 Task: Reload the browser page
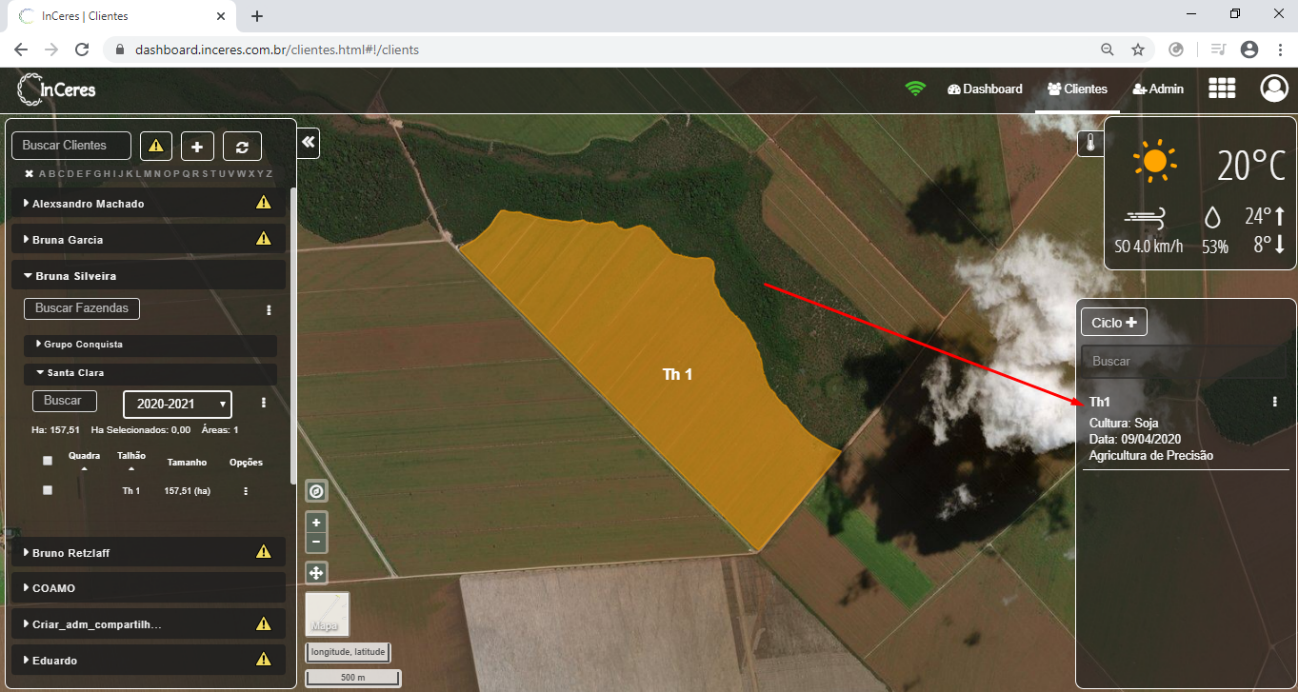(82, 49)
